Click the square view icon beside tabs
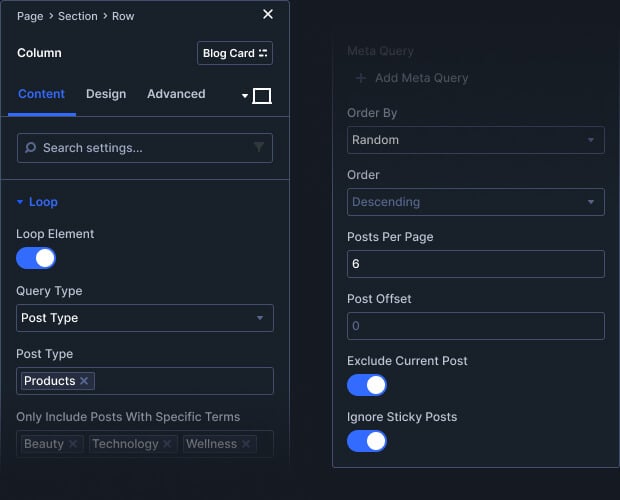620x500 pixels. tap(262, 96)
